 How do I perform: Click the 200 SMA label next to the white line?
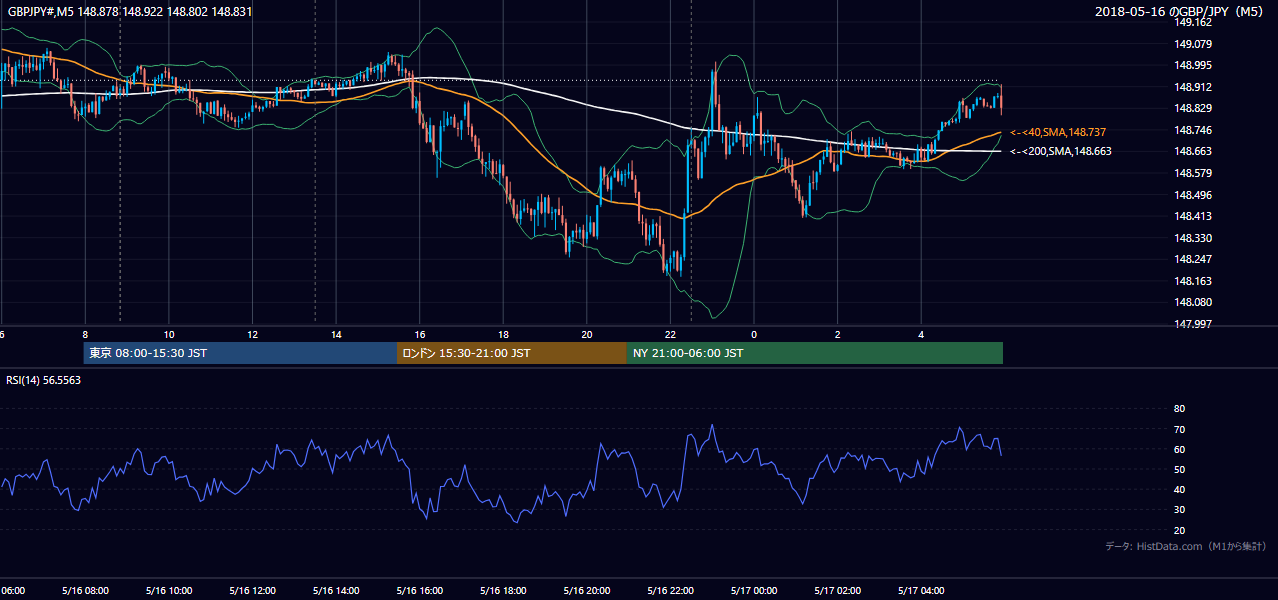click(1060, 151)
